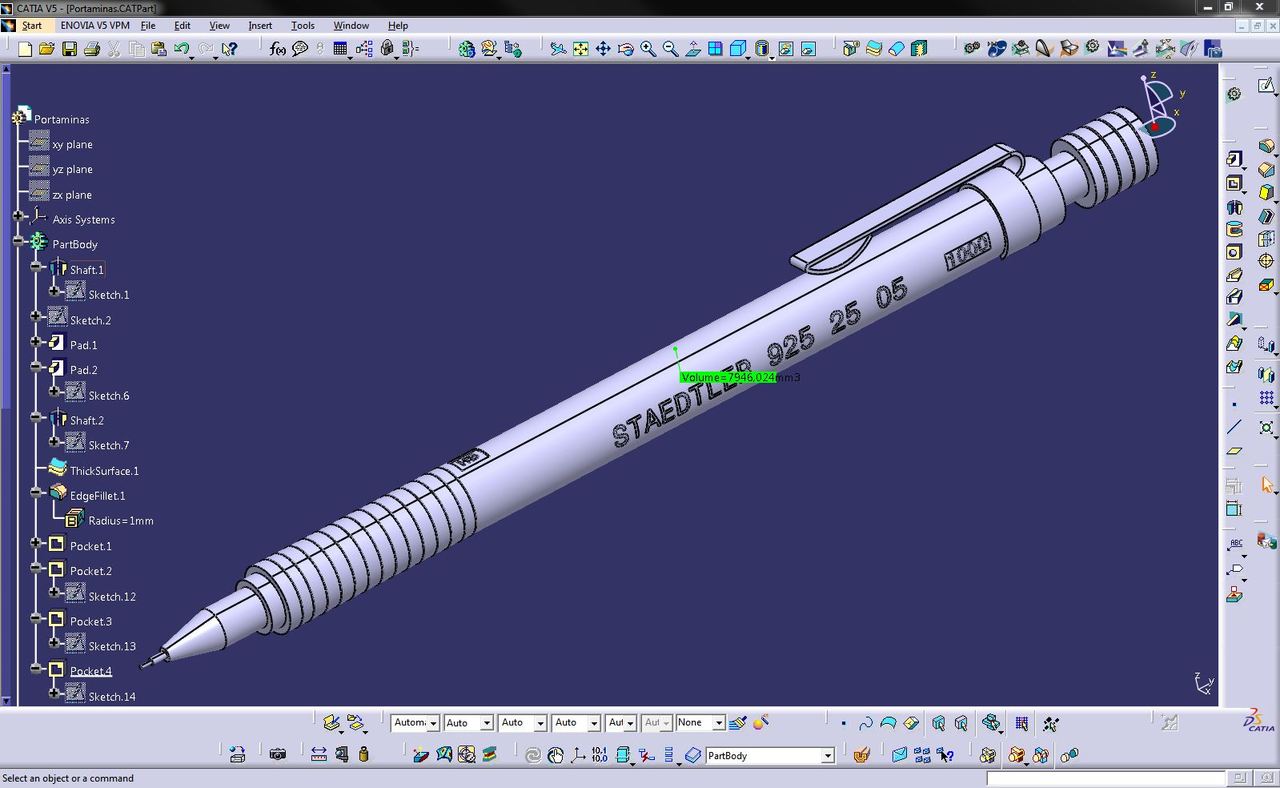Expand the Pocket.1 node
Viewport: 1280px width, 788px height.
[x=36, y=543]
